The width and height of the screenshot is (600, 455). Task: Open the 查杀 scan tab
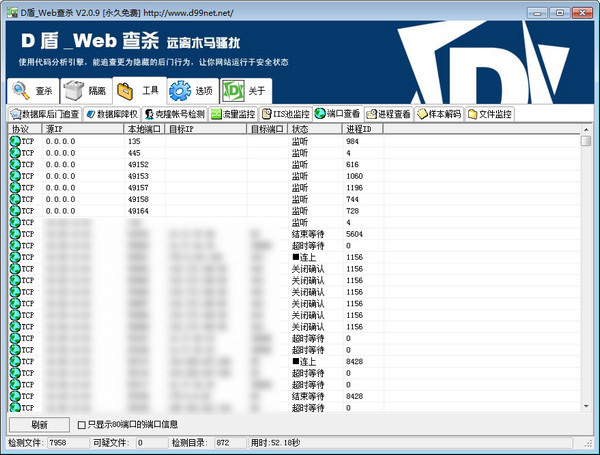point(33,91)
